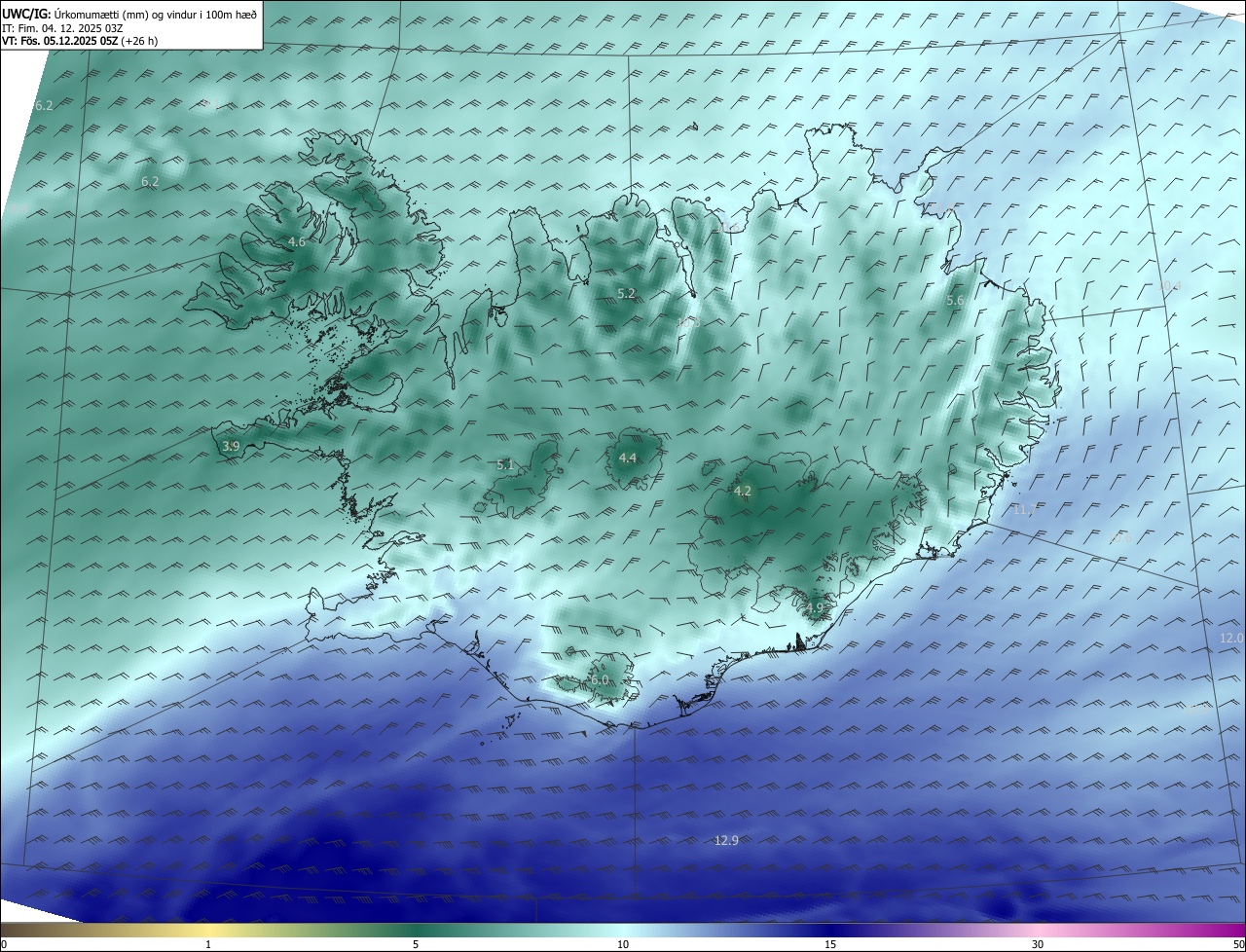This screenshot has width=1246, height=952.
Task: Click the 12.0 value at the right edge
Action: [x=1231, y=638]
